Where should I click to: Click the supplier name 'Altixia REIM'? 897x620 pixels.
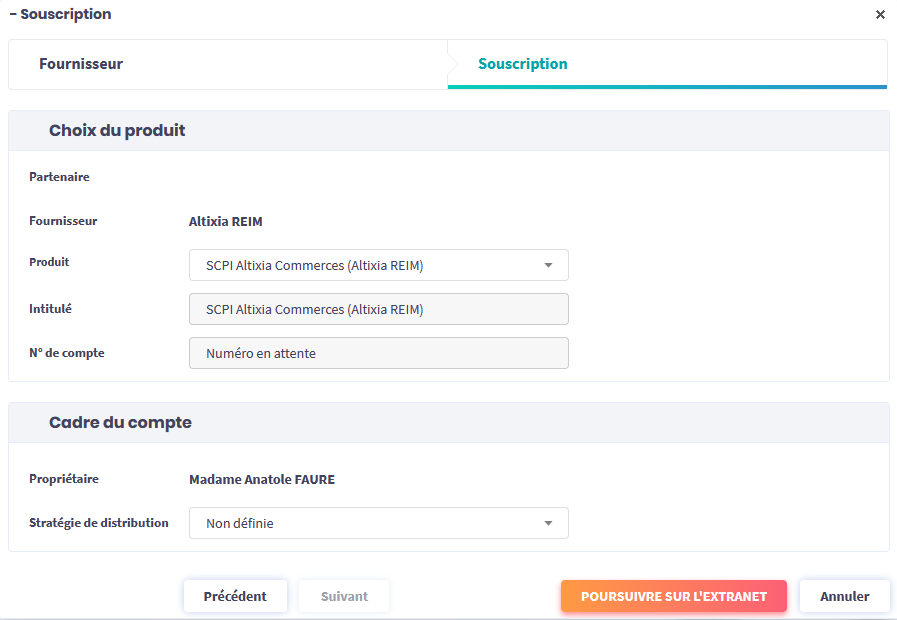(226, 222)
